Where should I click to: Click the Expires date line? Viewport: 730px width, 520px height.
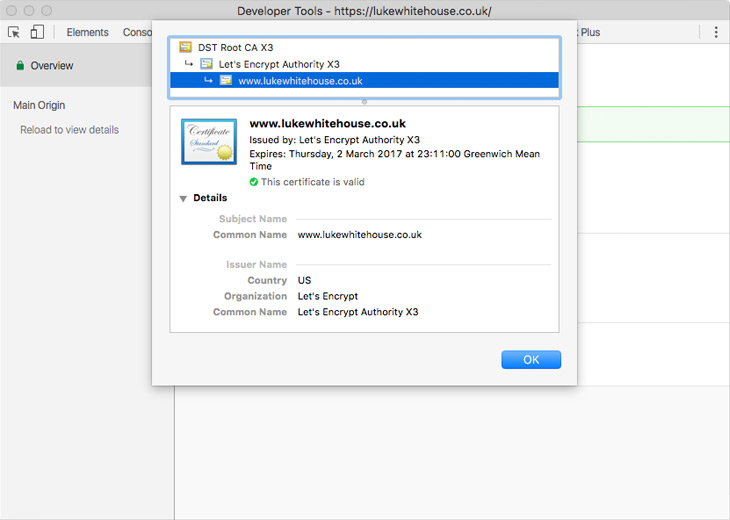[x=395, y=160]
